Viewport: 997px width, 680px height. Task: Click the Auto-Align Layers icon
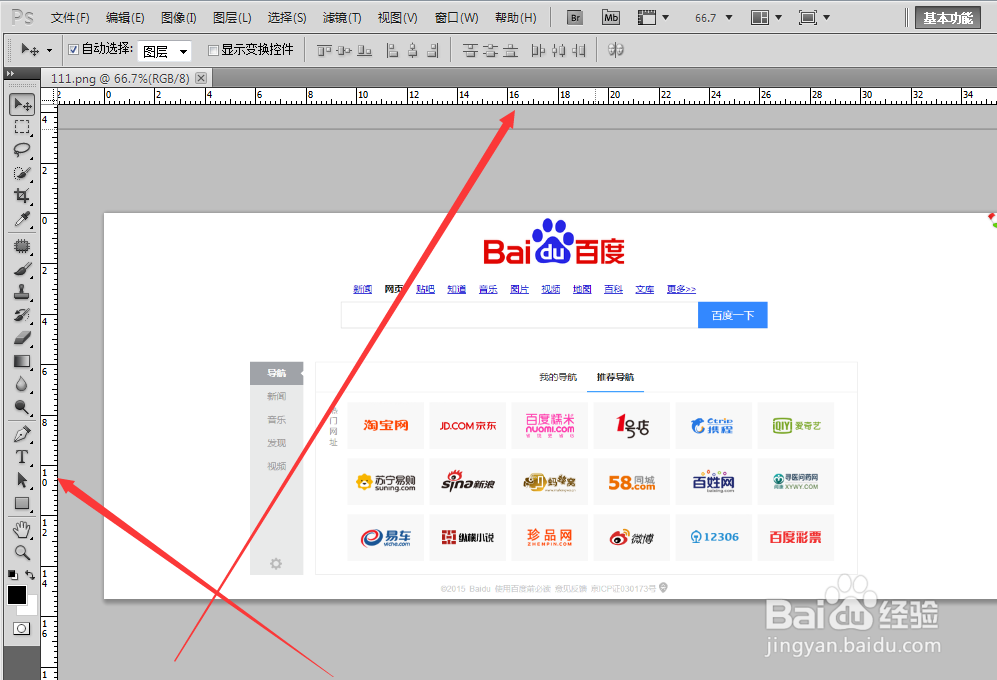[615, 50]
